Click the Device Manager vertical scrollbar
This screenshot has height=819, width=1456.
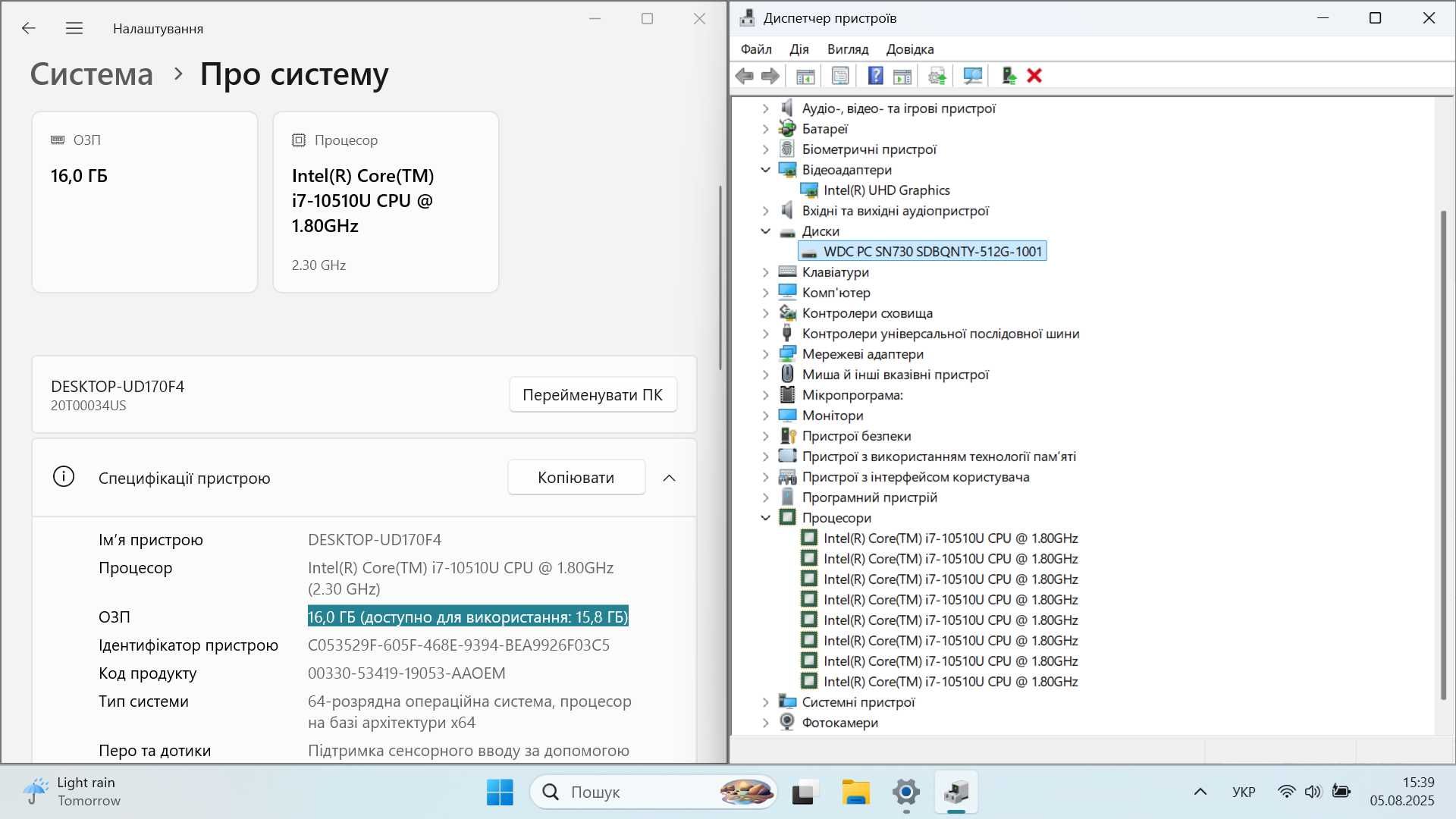point(1443,455)
